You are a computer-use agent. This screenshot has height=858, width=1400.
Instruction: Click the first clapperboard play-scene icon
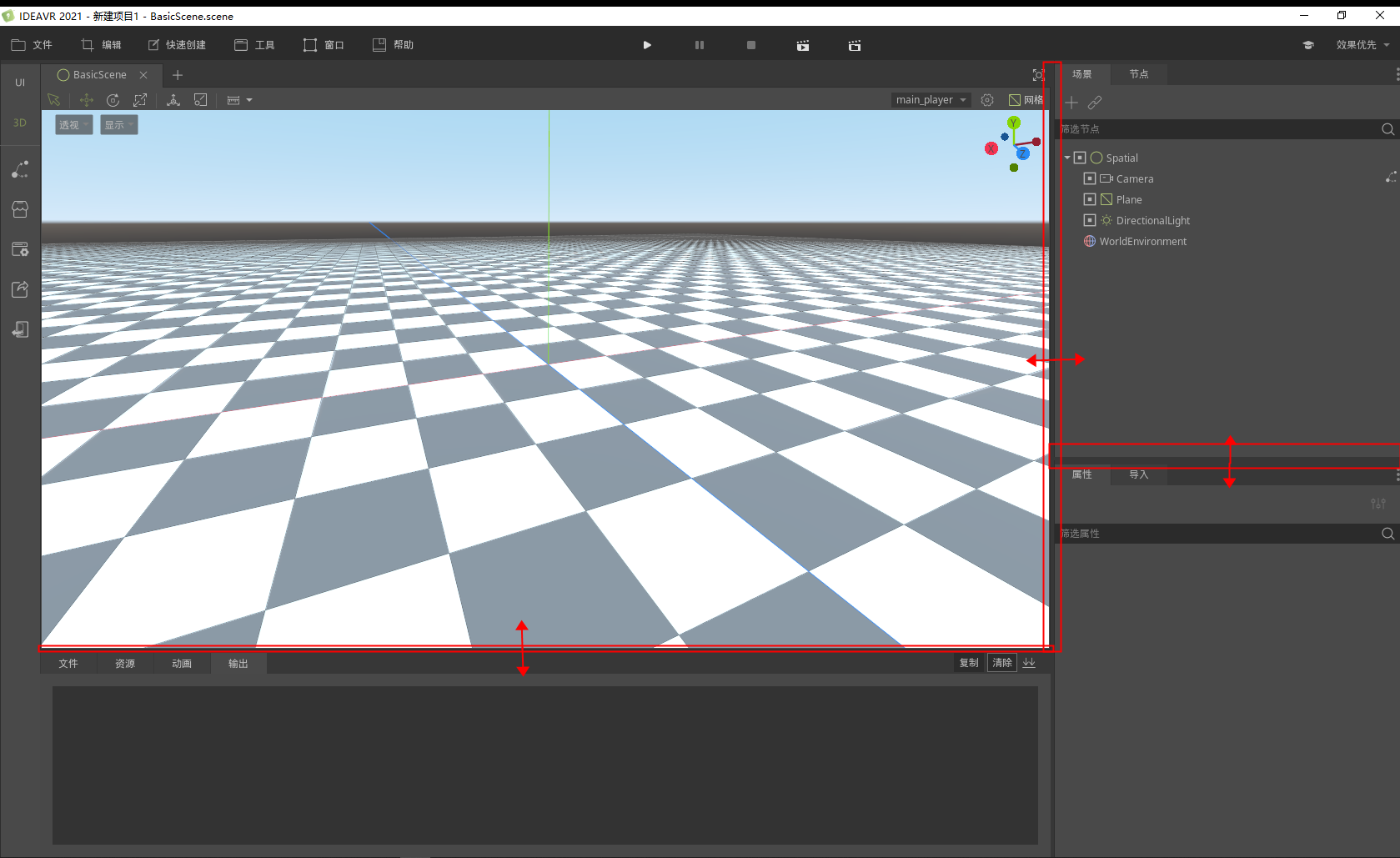[x=803, y=45]
